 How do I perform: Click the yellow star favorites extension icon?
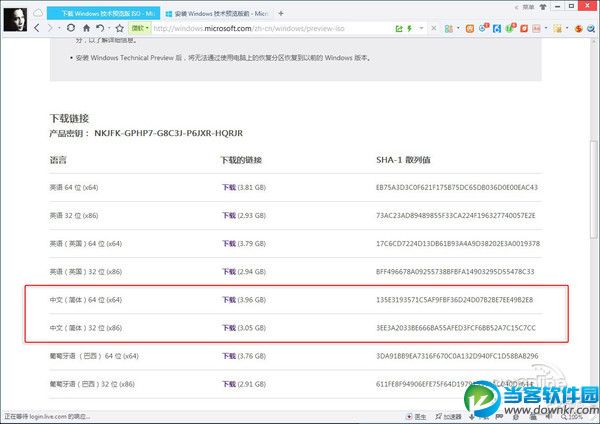(x=558, y=28)
